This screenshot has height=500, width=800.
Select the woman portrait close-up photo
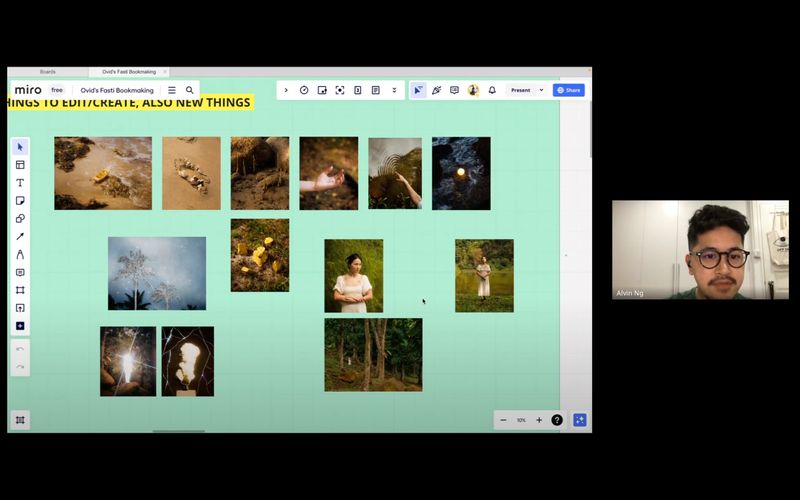[354, 276]
